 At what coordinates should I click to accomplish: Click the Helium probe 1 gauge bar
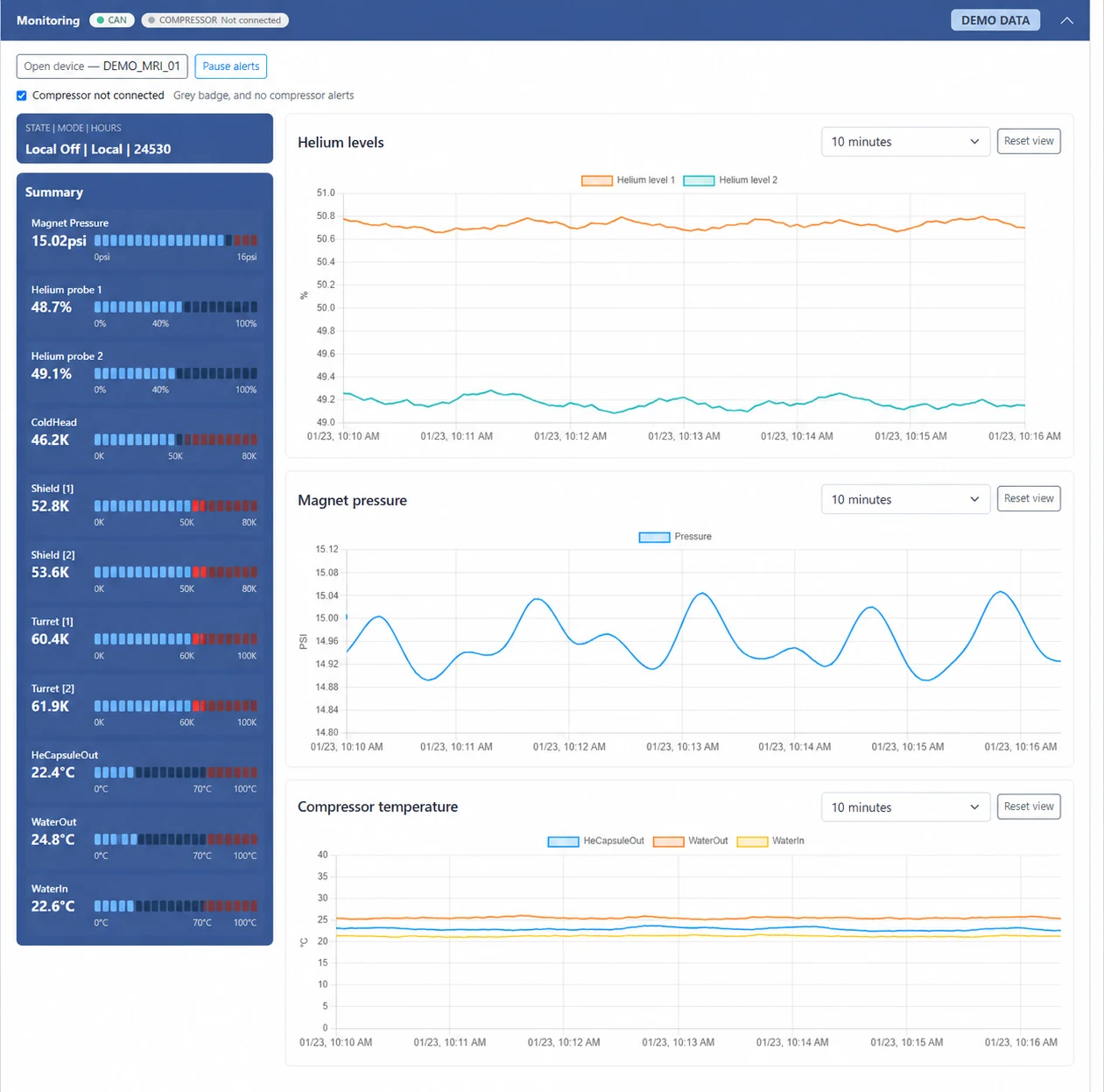pos(176,306)
